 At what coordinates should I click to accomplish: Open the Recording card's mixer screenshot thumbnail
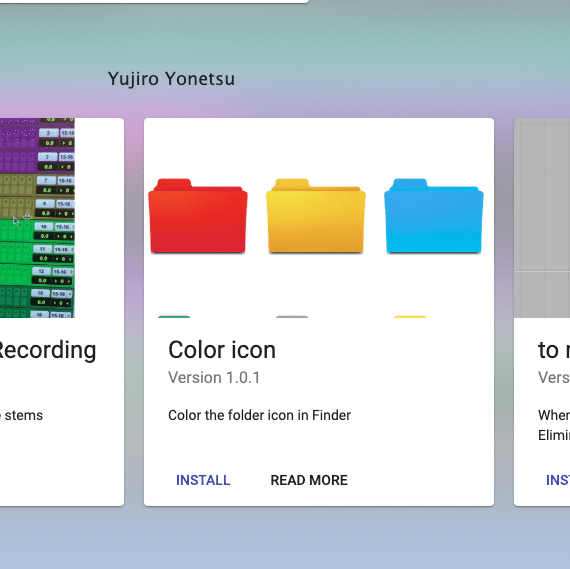(x=37, y=217)
